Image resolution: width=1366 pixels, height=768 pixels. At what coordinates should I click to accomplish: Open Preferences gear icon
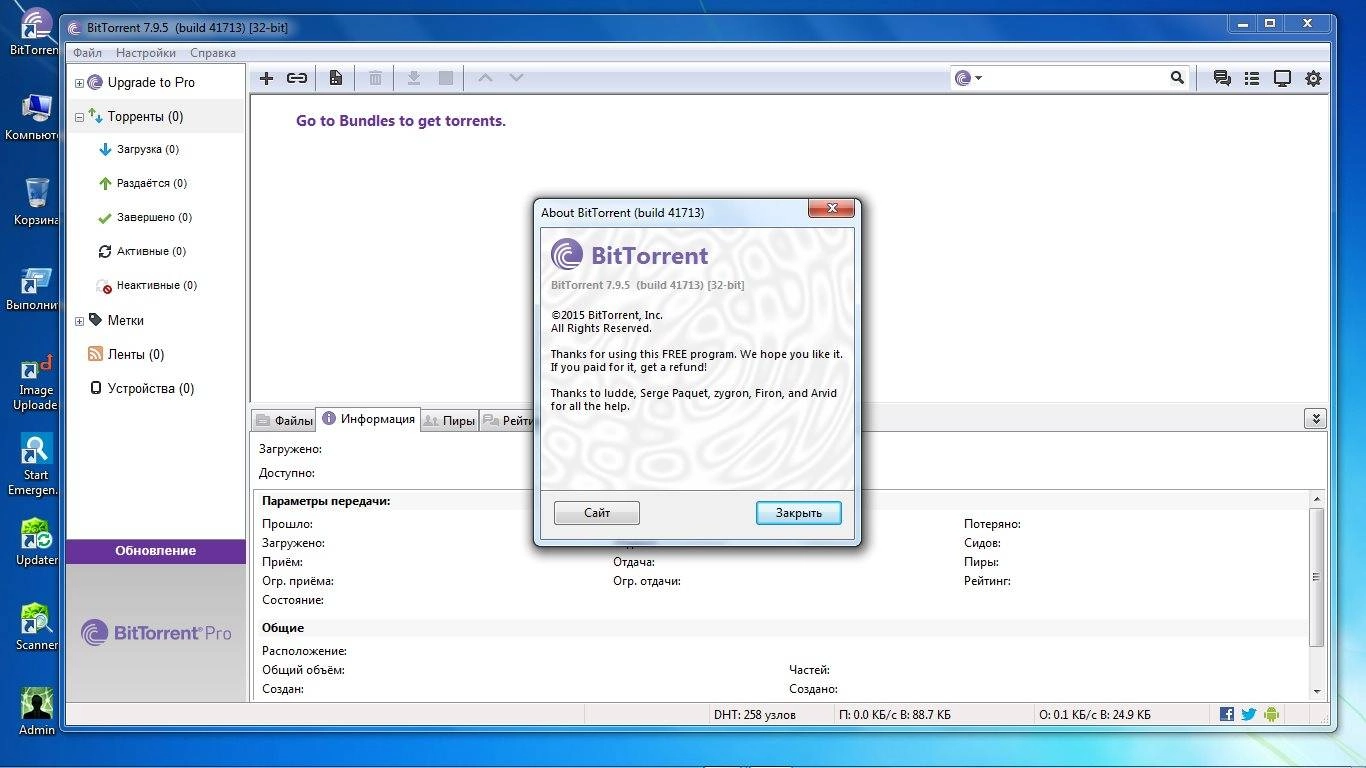point(1313,78)
